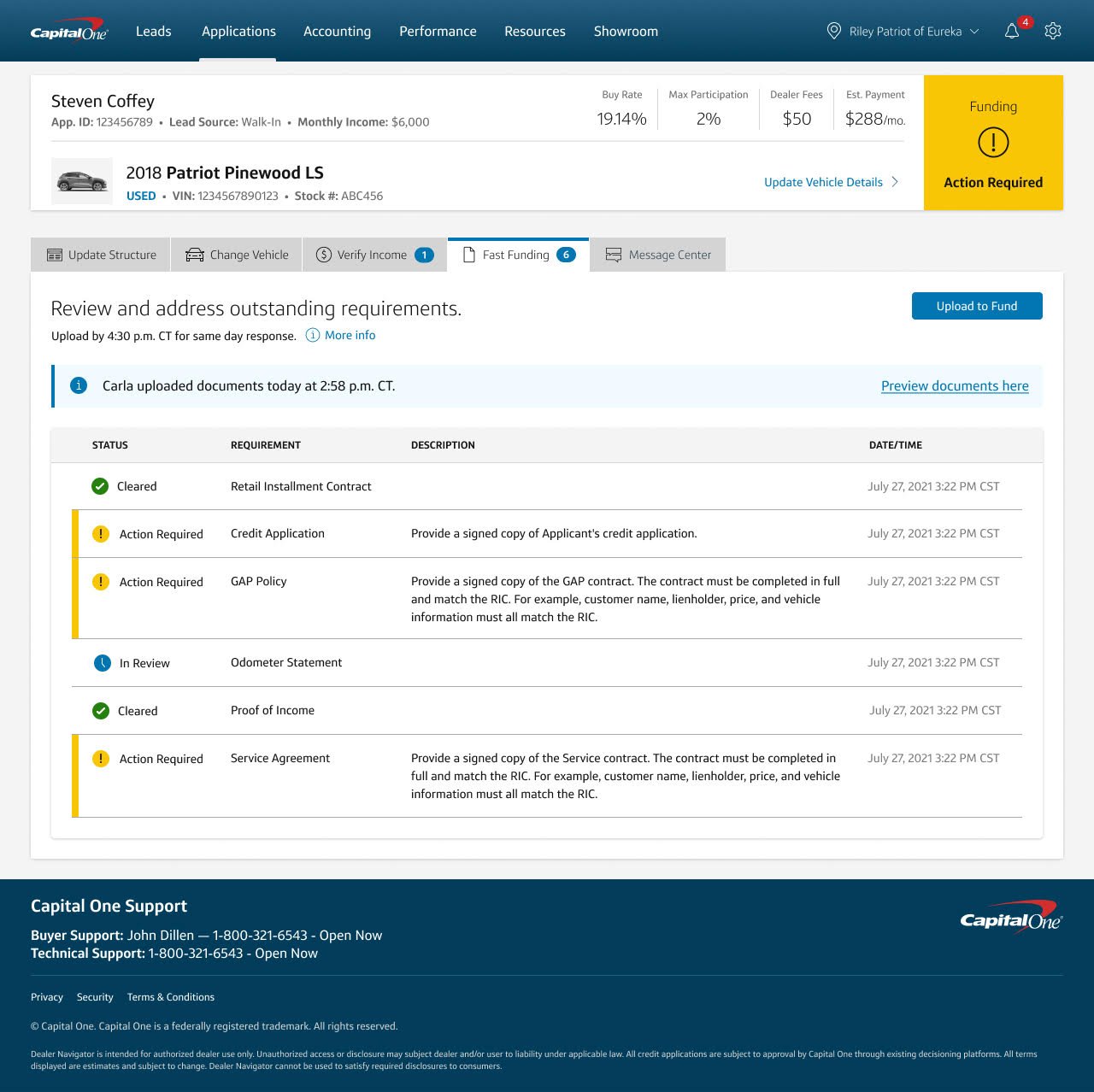The height and width of the screenshot is (1092, 1094).
Task: Click the dollar icon on Verify Income tab
Action: point(324,255)
